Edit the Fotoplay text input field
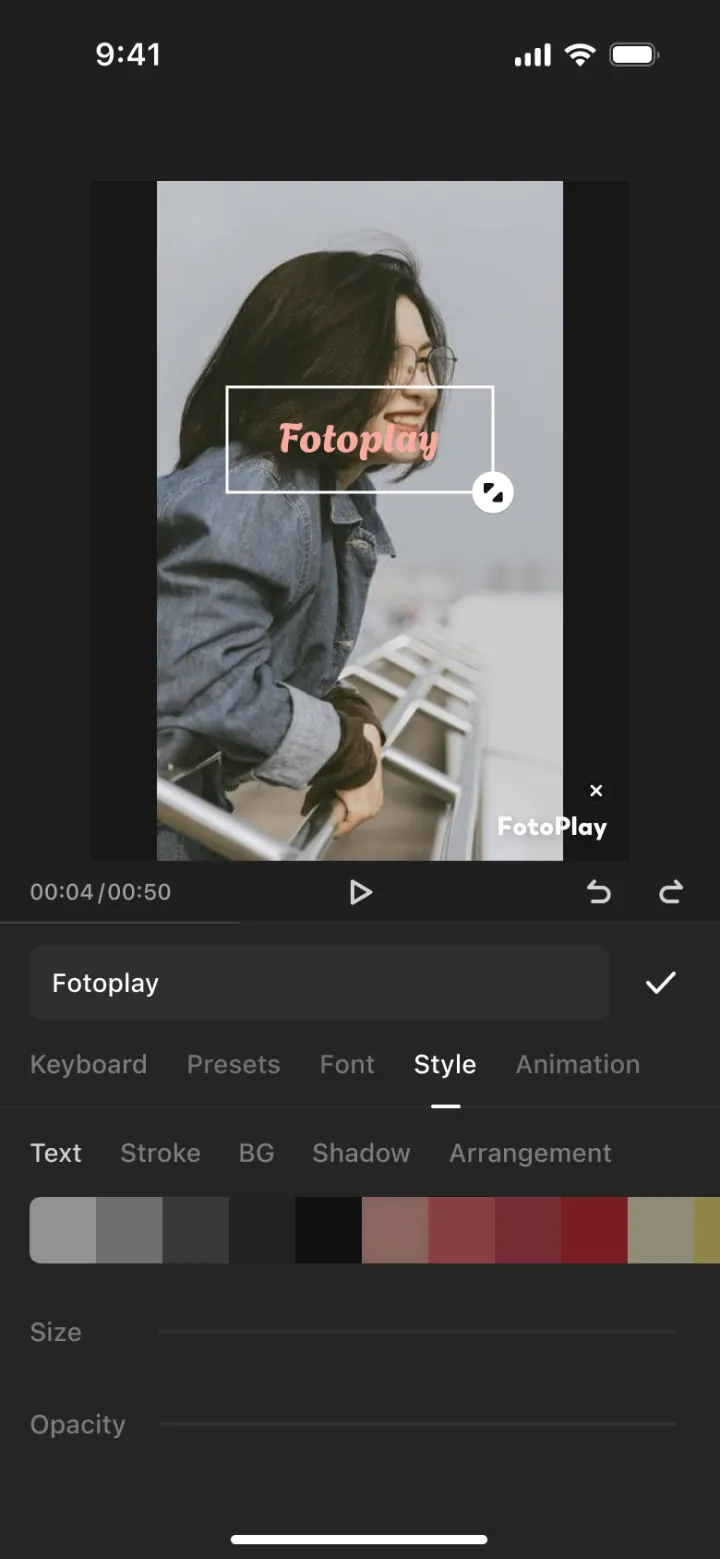The width and height of the screenshot is (720, 1559). pyautogui.click(x=319, y=983)
